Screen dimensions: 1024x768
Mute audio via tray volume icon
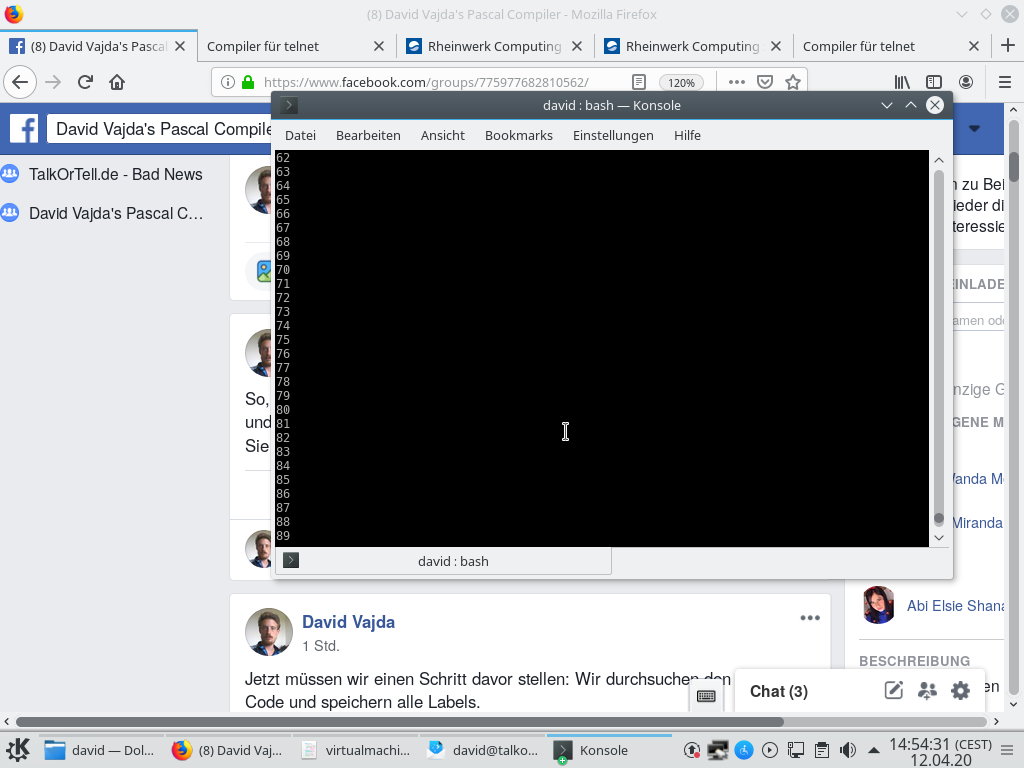848,750
